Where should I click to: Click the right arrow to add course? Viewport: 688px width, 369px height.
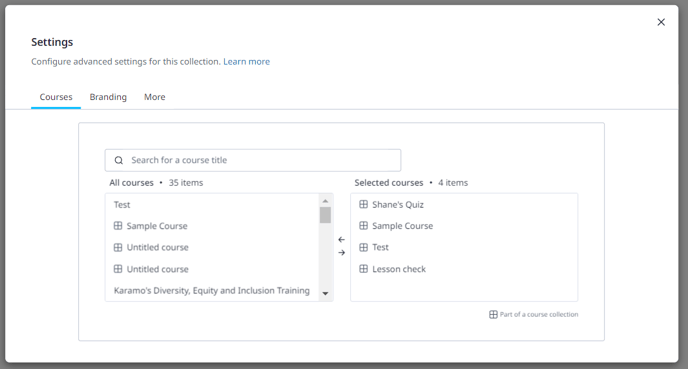341,253
